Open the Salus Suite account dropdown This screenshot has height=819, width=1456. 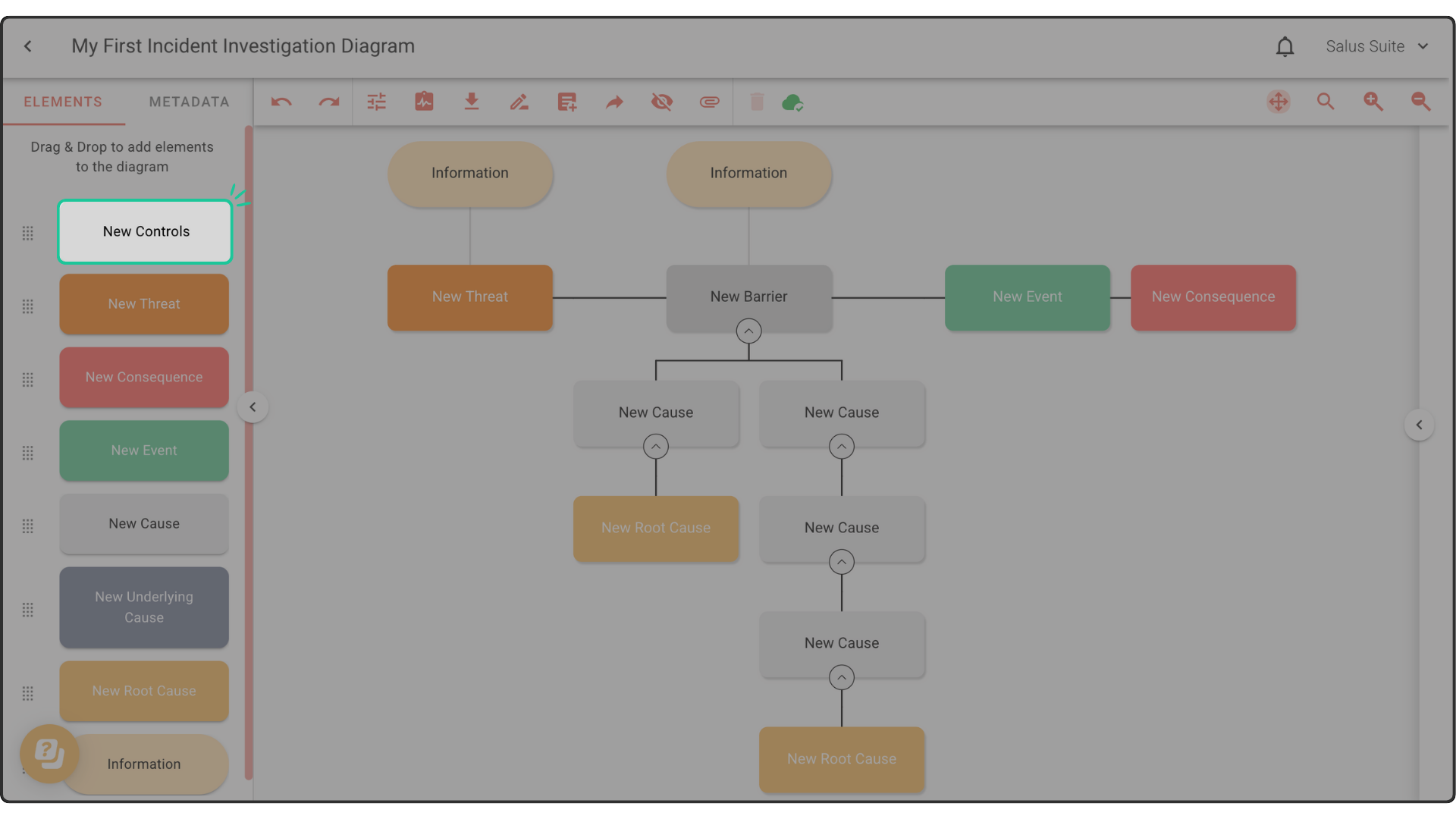[1376, 46]
